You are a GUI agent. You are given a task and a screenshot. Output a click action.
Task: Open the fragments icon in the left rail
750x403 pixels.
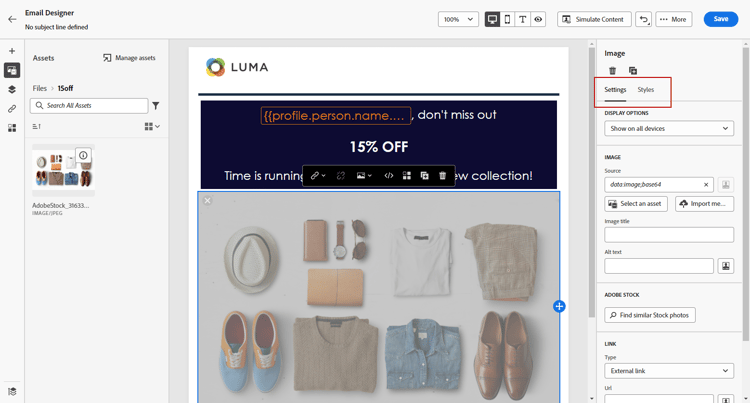[x=12, y=128]
